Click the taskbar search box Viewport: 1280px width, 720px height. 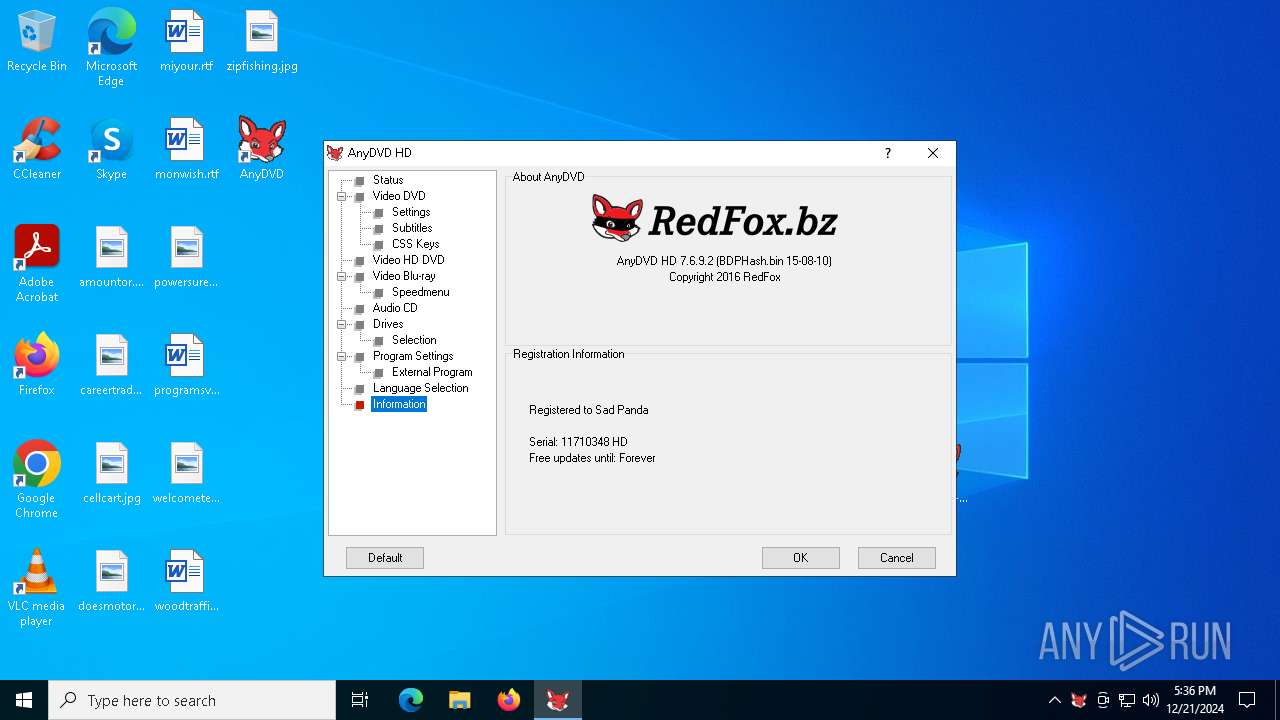[x=192, y=700]
